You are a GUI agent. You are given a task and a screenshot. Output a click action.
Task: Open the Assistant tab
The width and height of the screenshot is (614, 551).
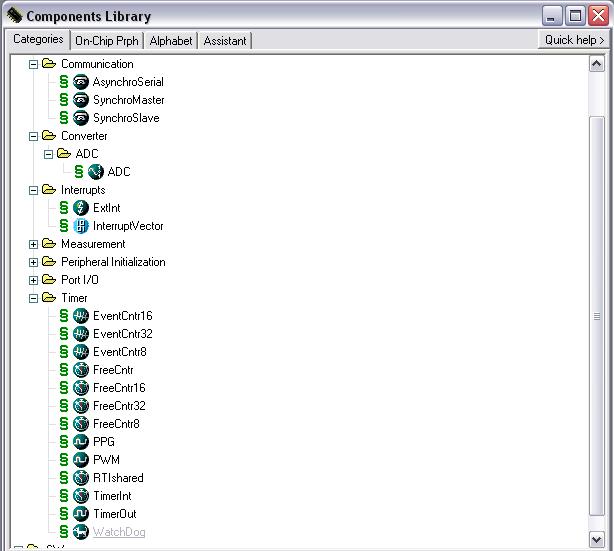pos(225,41)
